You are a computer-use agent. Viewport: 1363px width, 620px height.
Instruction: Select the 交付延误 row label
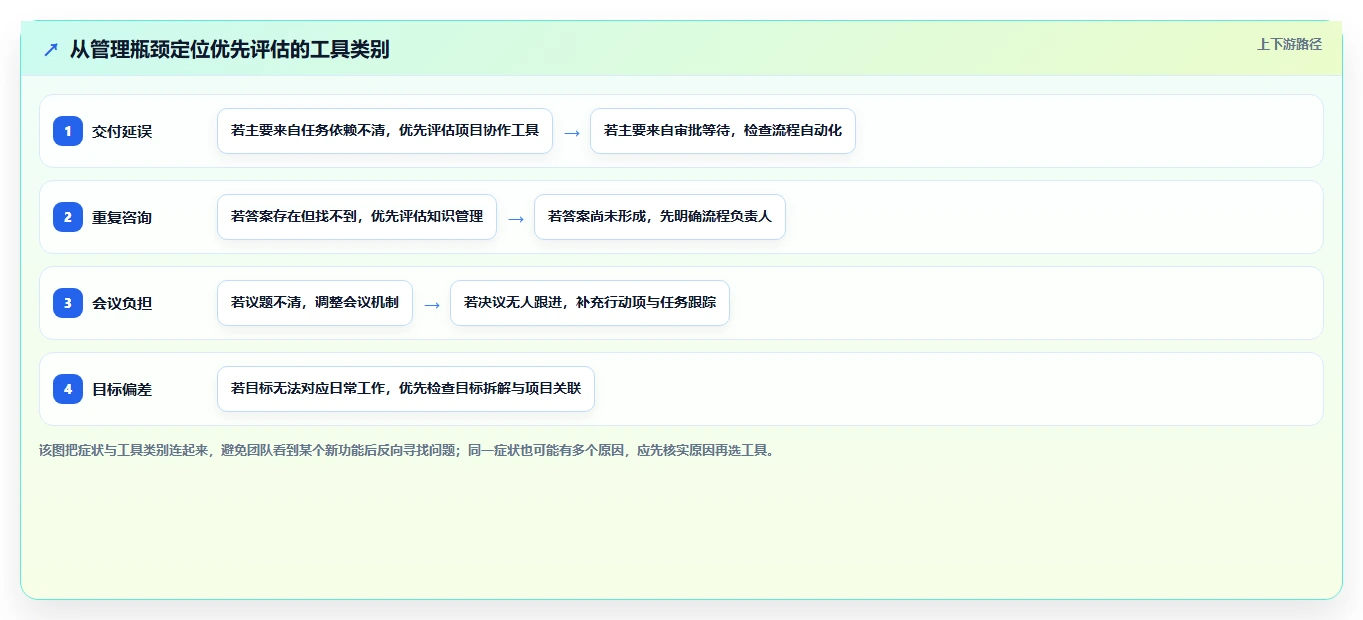[x=122, y=131]
